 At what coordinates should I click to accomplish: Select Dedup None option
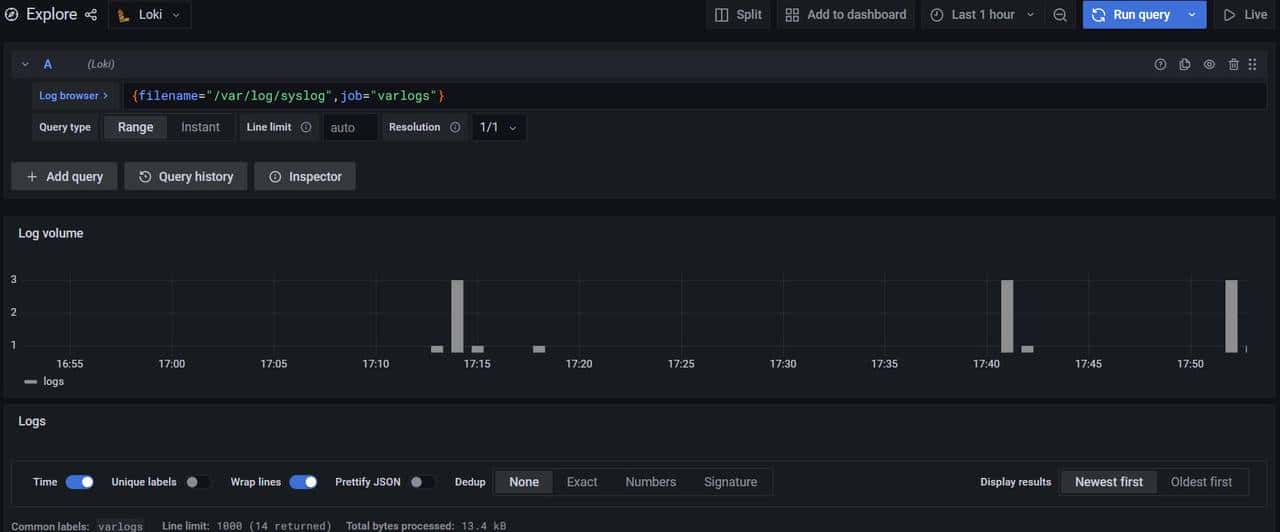524,482
